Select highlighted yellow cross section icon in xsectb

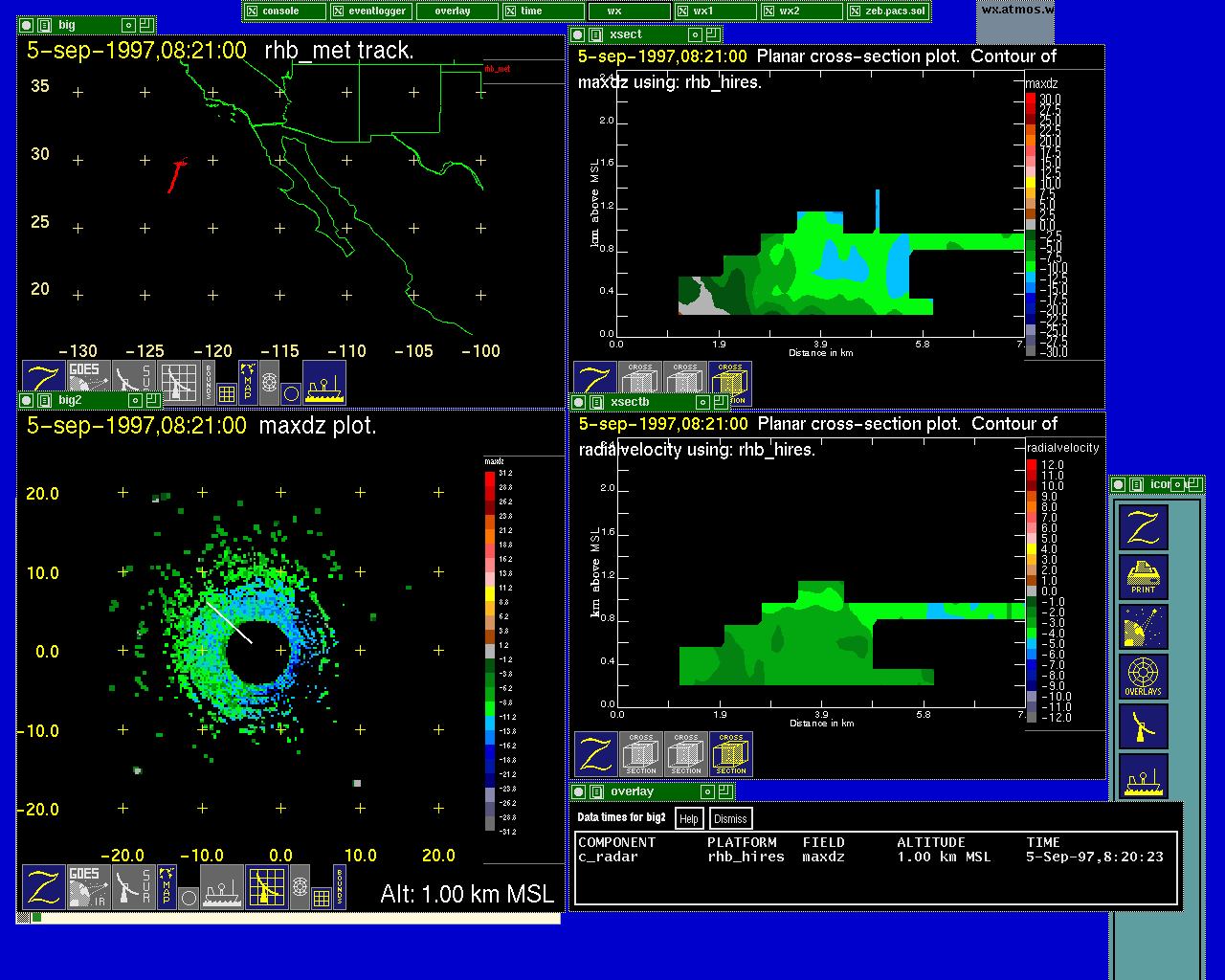pos(730,754)
